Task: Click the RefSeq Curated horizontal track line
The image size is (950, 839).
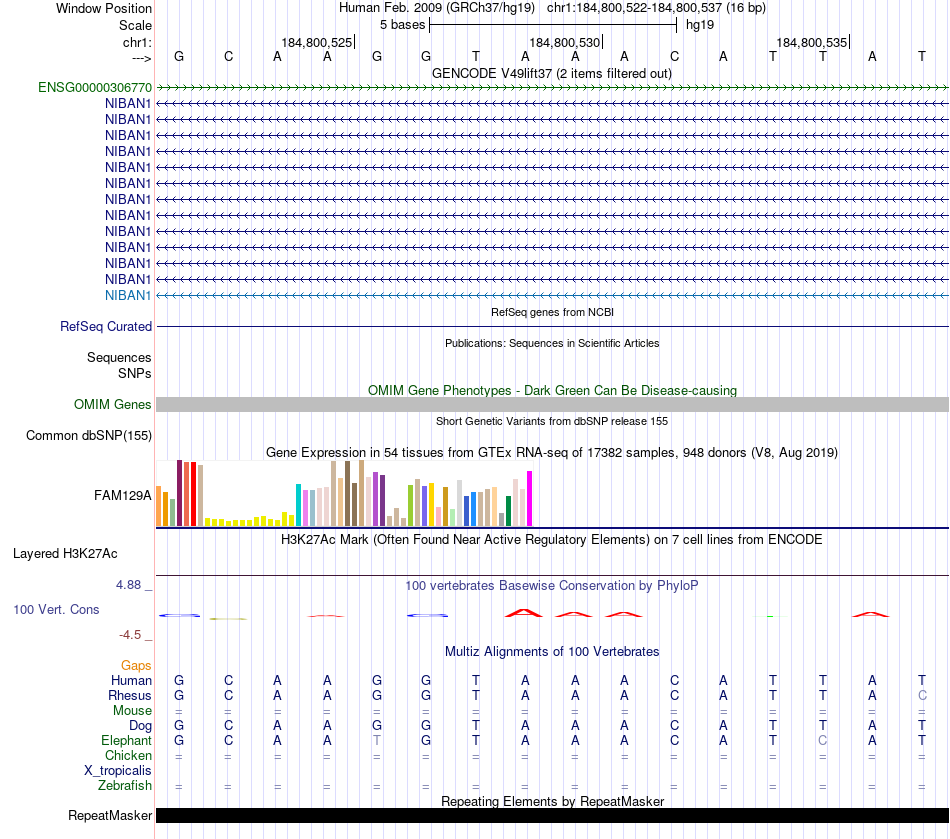Action: (x=552, y=327)
